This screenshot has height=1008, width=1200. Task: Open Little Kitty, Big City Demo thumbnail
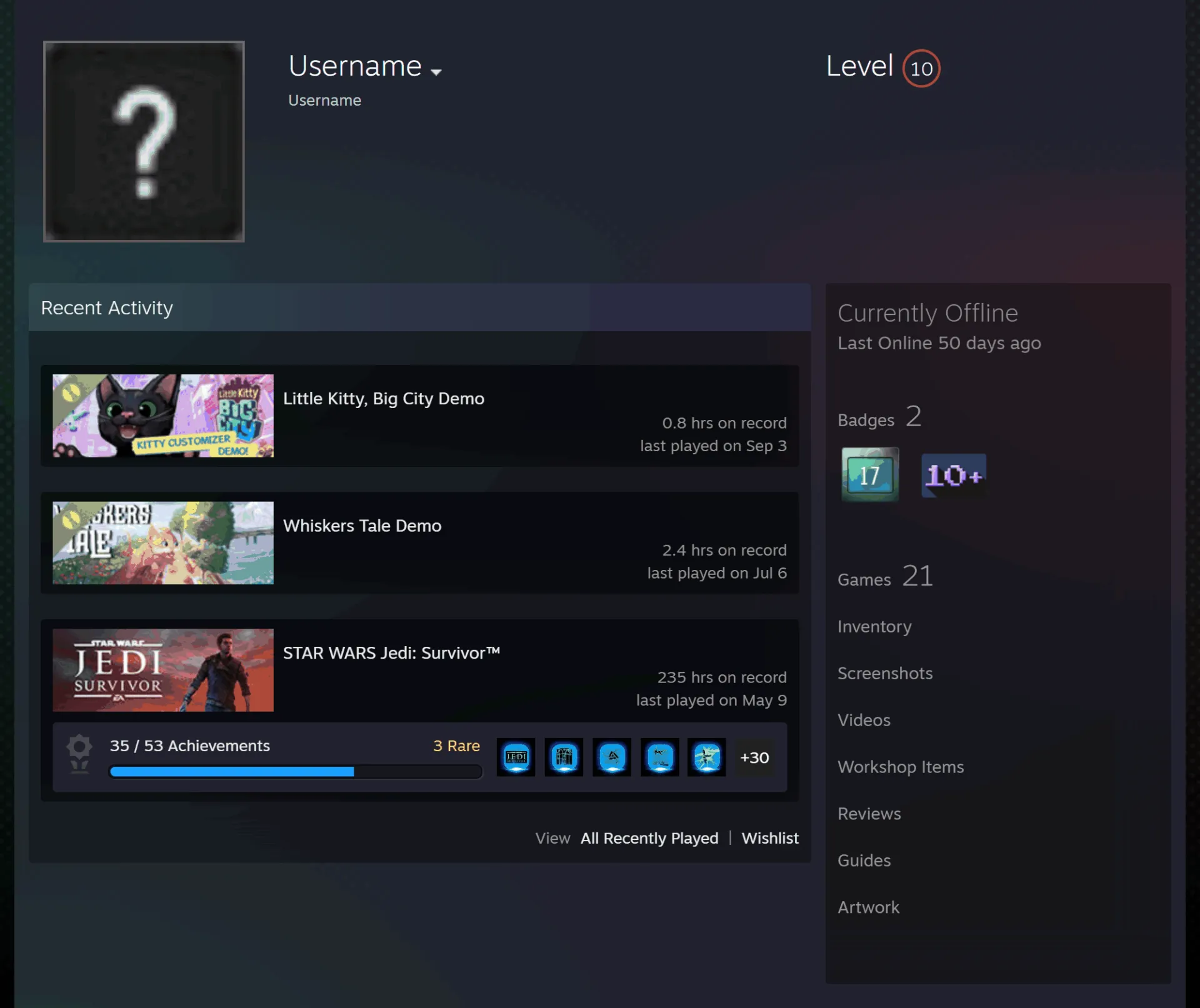(163, 416)
